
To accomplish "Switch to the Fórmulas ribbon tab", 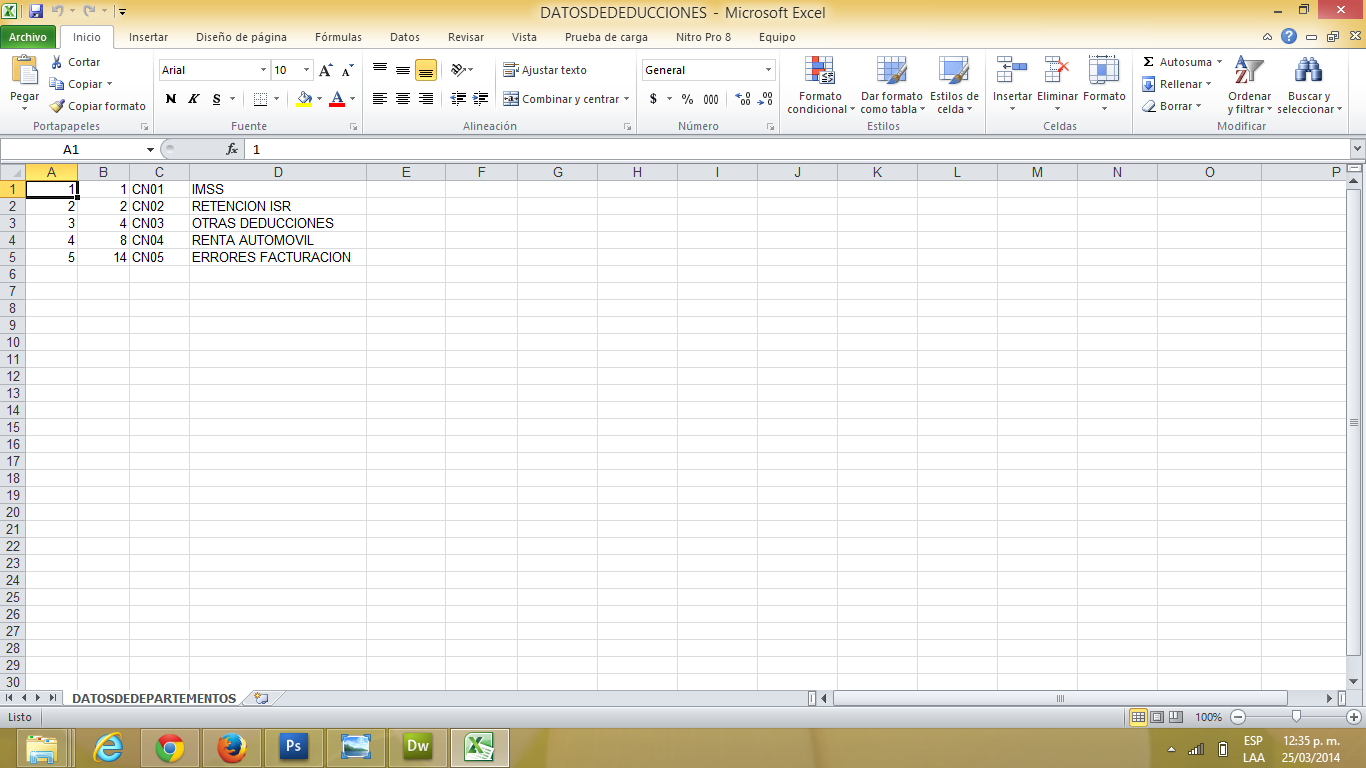I will (338, 37).
